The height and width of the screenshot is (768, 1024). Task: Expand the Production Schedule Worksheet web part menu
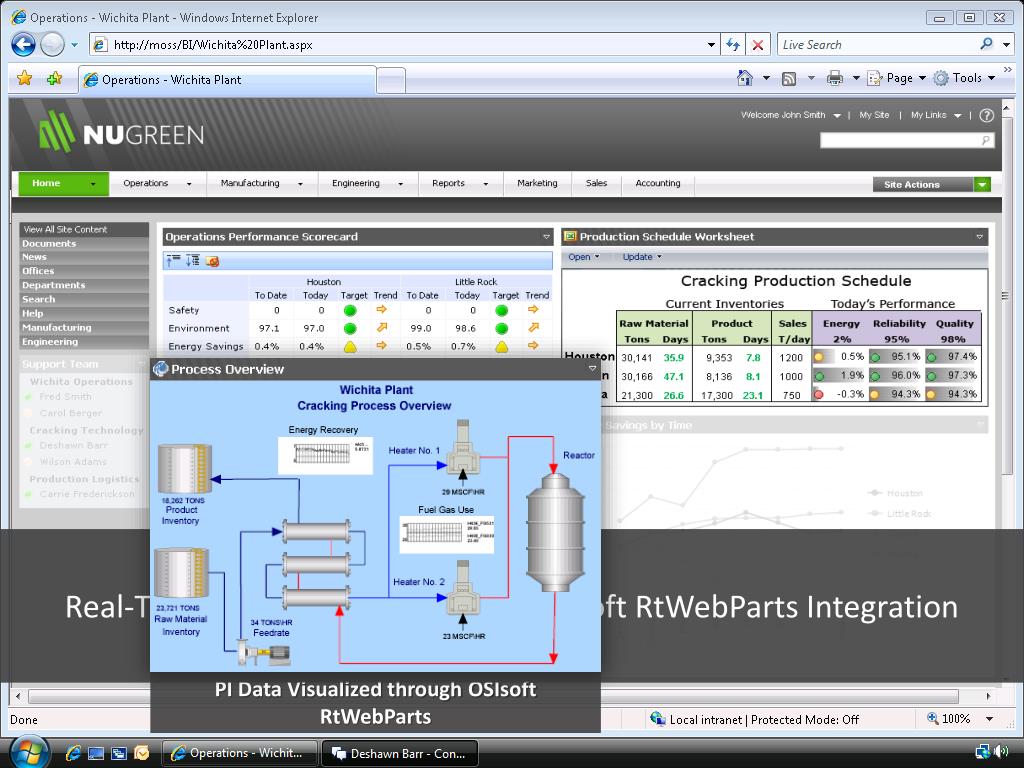click(979, 237)
